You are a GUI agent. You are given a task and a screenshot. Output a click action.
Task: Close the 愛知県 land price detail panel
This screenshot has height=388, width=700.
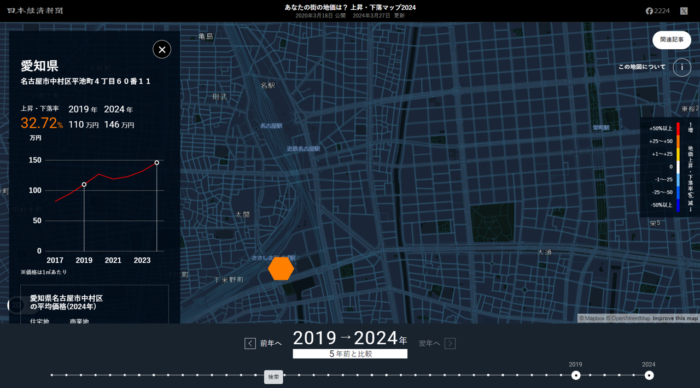click(162, 50)
